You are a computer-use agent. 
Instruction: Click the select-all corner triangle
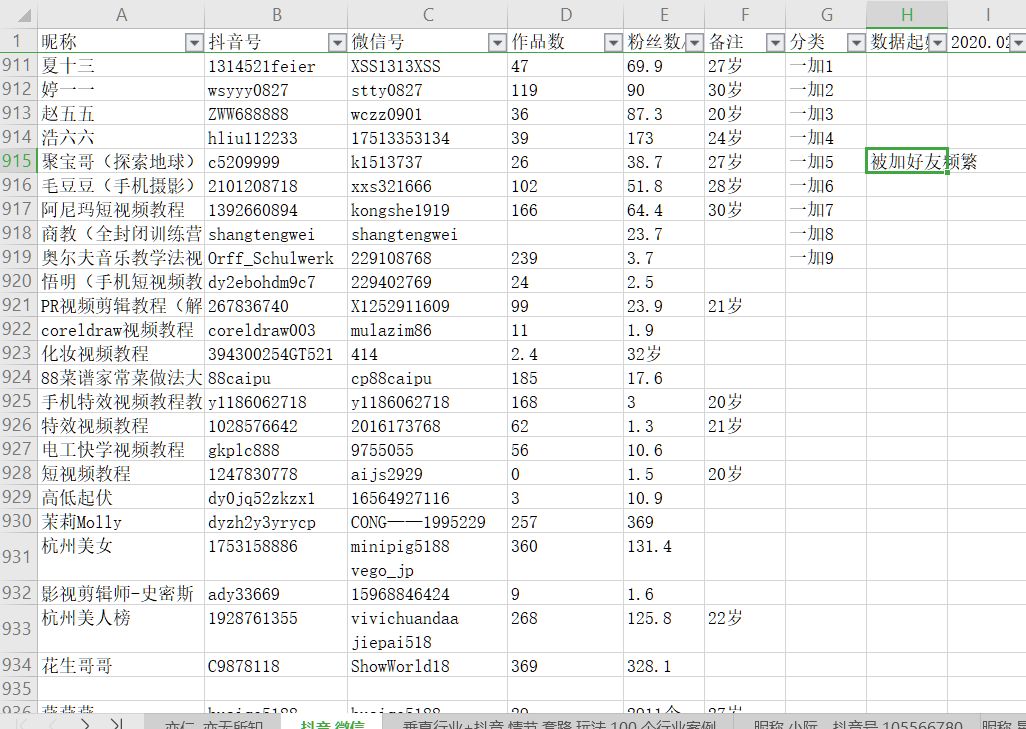point(24,15)
